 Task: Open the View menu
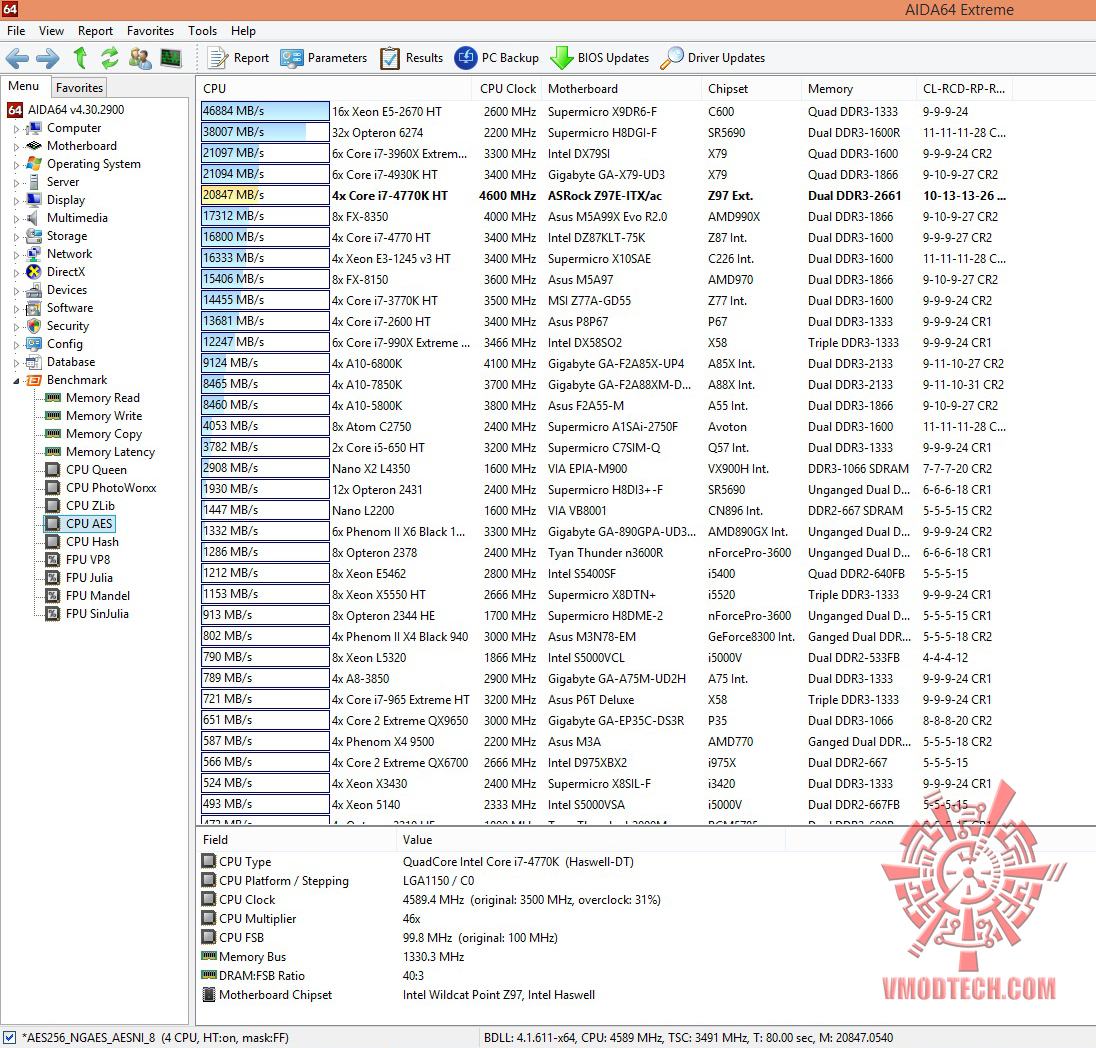click(x=51, y=31)
